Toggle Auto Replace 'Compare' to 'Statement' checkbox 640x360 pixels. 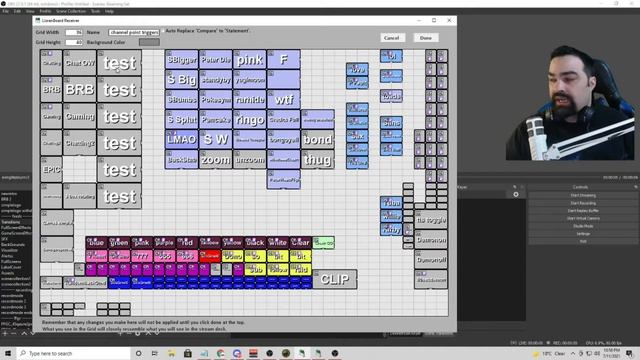(x=163, y=31)
